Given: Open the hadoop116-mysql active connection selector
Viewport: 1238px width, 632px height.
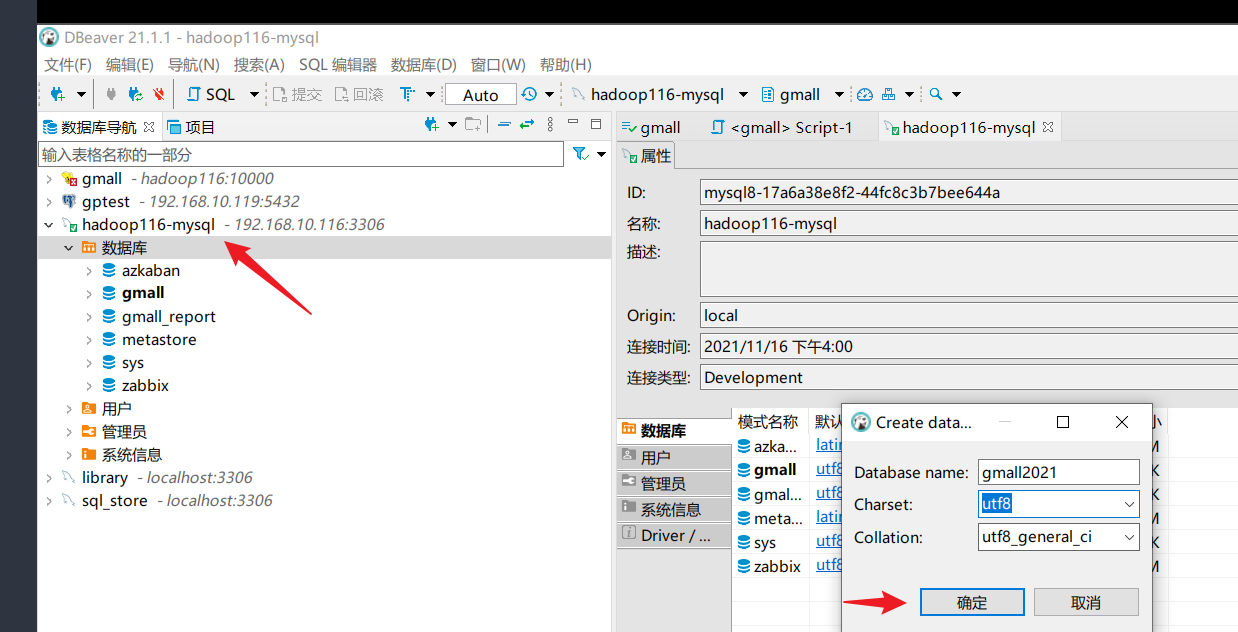Looking at the screenshot, I should (660, 94).
